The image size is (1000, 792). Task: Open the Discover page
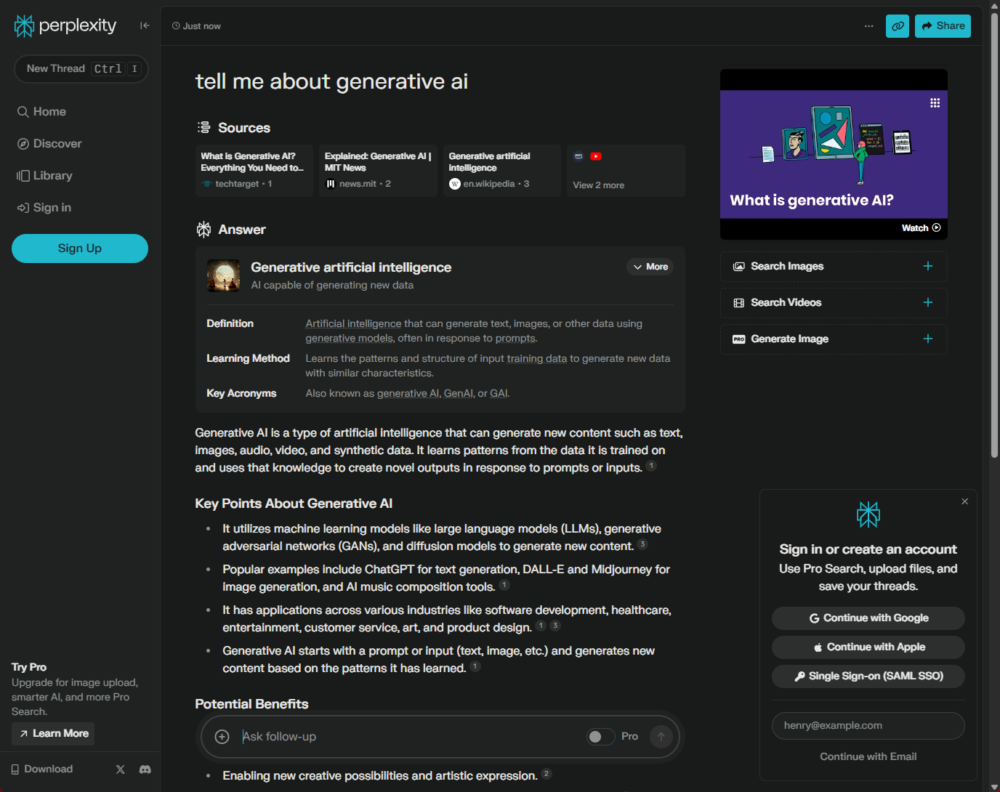tap(49, 143)
